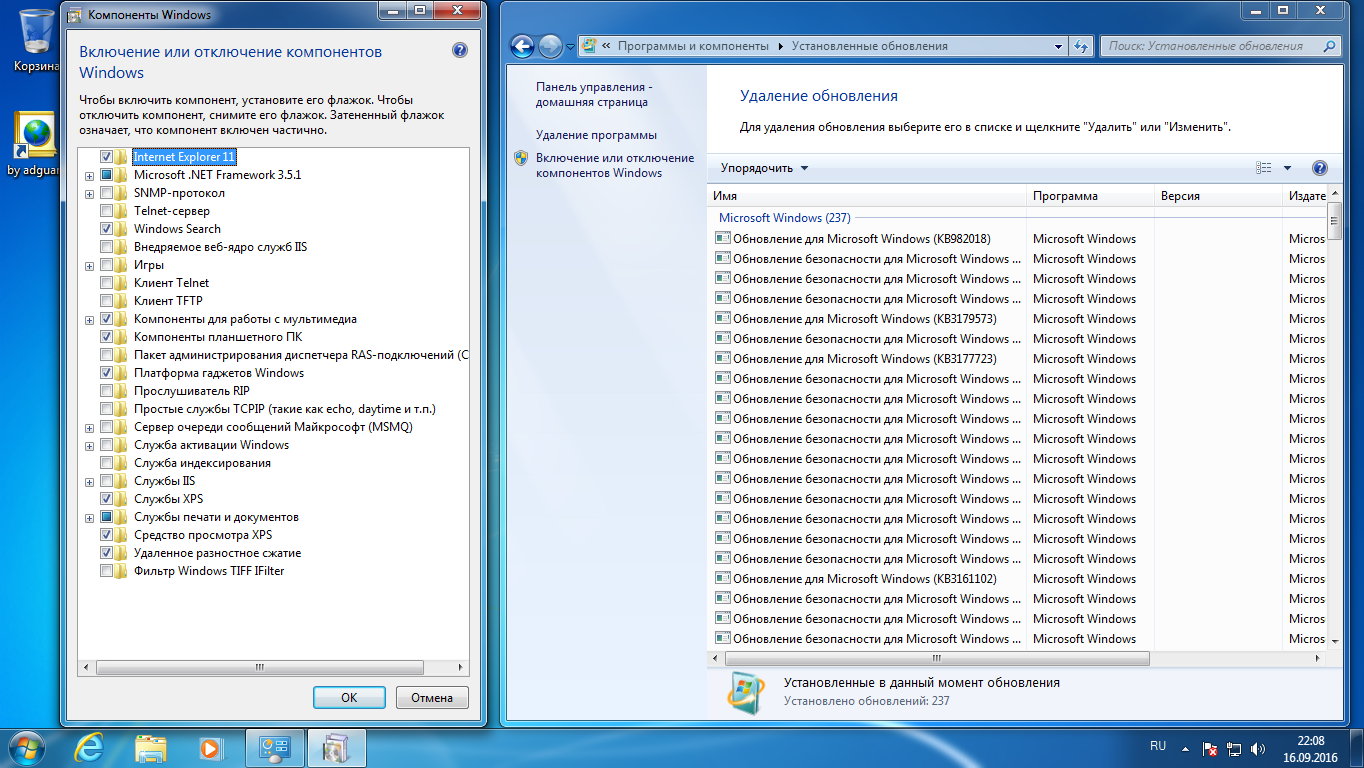Click clock showing 22:08 in taskbar

point(1310,741)
